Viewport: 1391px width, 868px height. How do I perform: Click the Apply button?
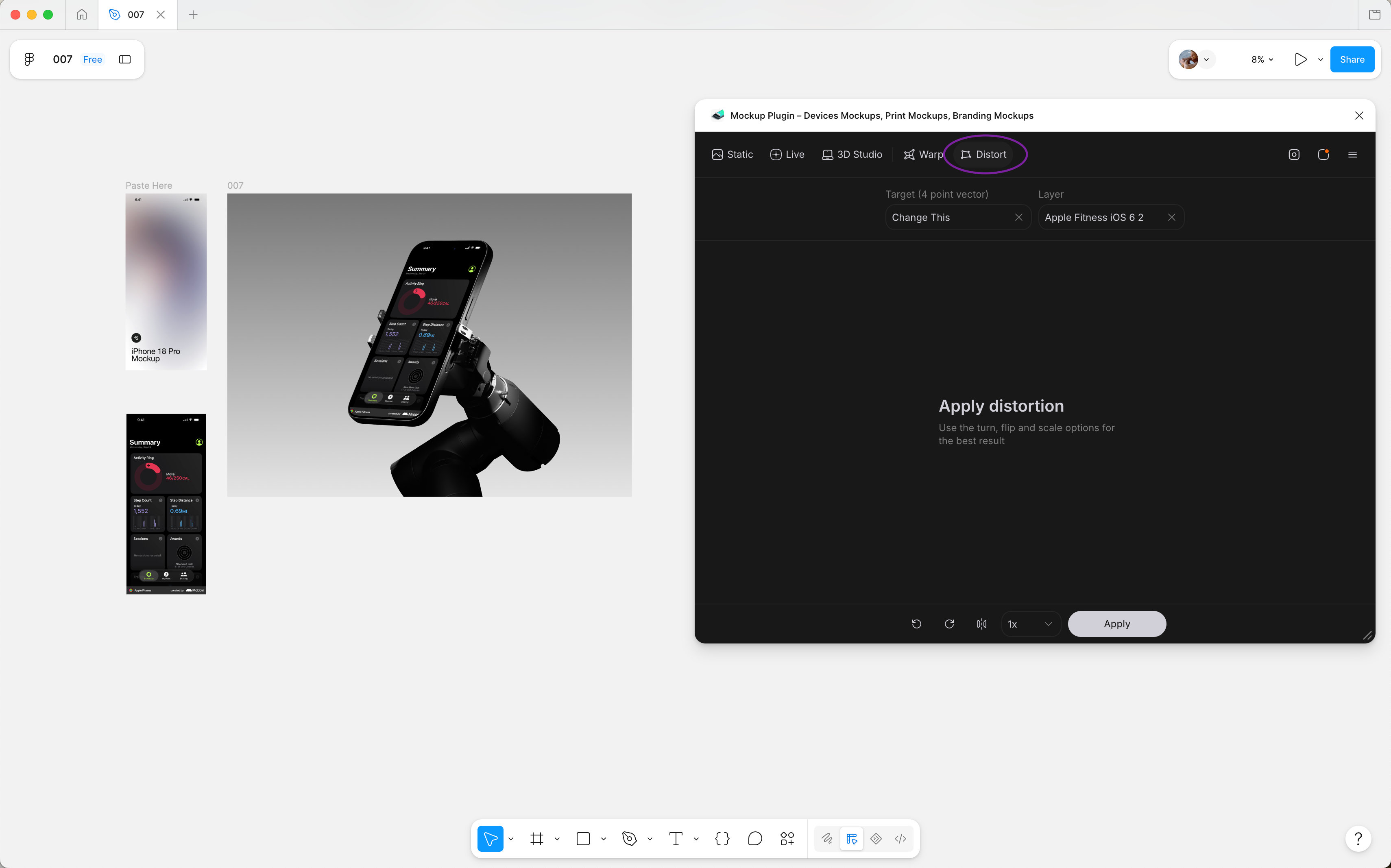[1116, 624]
